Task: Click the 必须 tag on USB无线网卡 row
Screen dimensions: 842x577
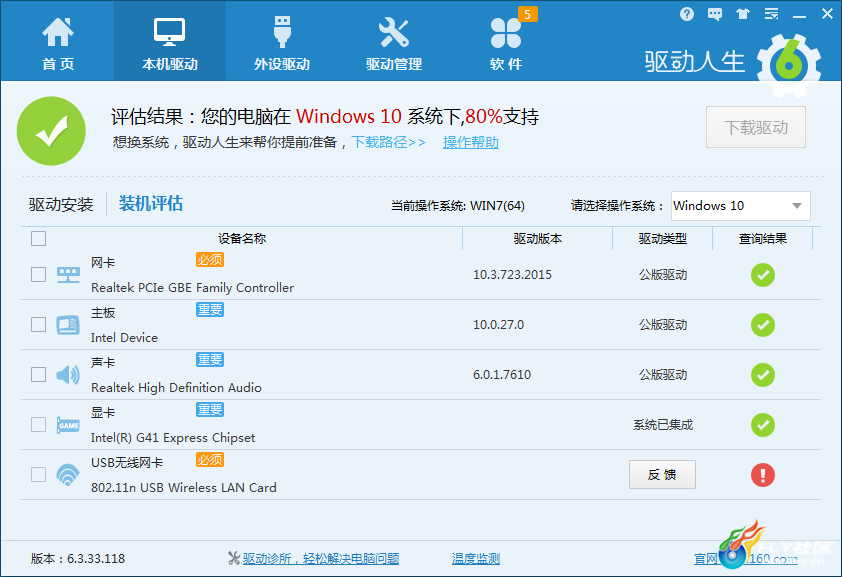Action: 210,459
